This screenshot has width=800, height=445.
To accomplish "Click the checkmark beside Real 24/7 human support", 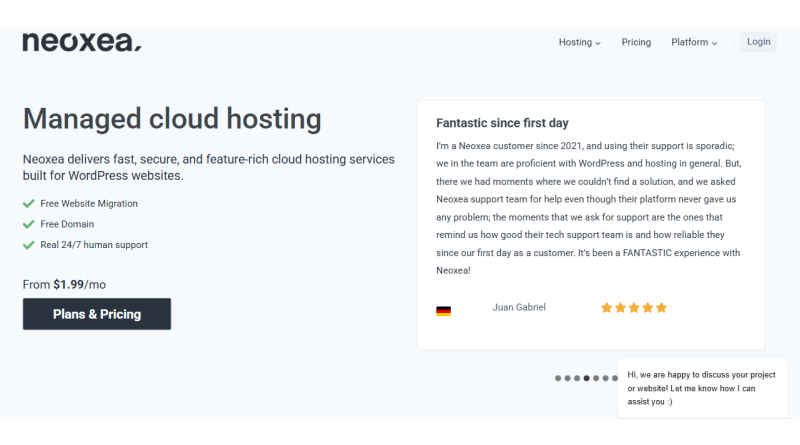I will (29, 245).
